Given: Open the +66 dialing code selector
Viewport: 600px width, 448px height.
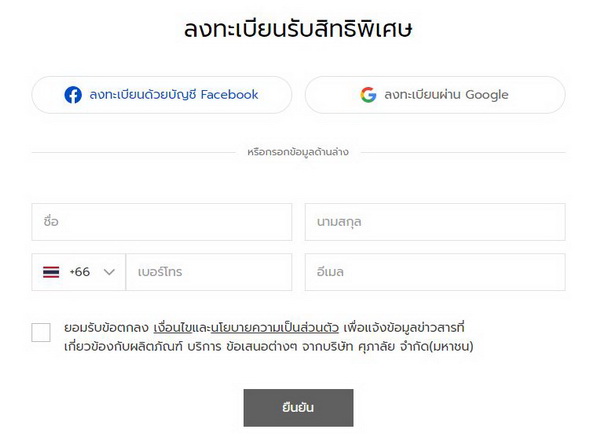Looking at the screenshot, I should pos(79,272).
